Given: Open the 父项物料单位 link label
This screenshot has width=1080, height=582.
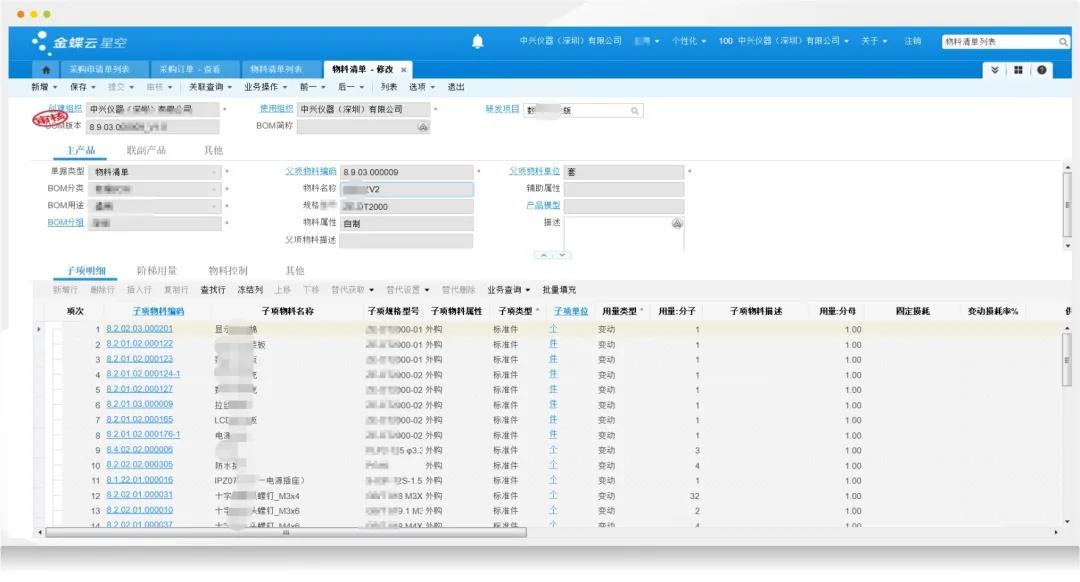Looking at the screenshot, I should pos(534,172).
